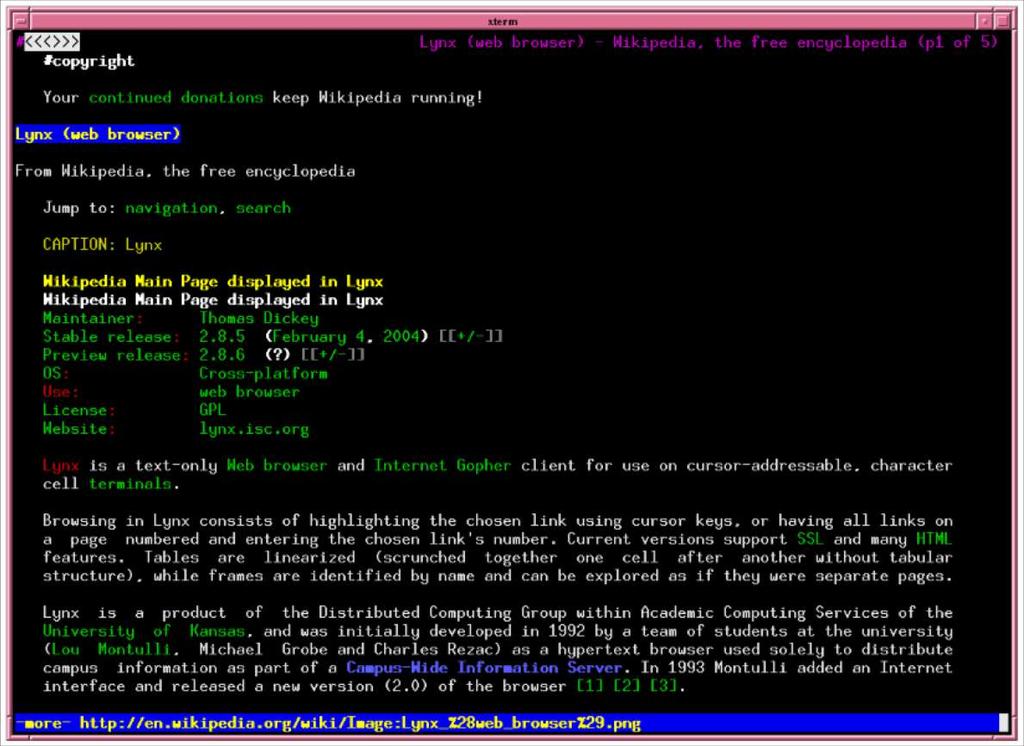Follow the 'University of Kansas' link
1024x746 pixels.
(x=144, y=632)
